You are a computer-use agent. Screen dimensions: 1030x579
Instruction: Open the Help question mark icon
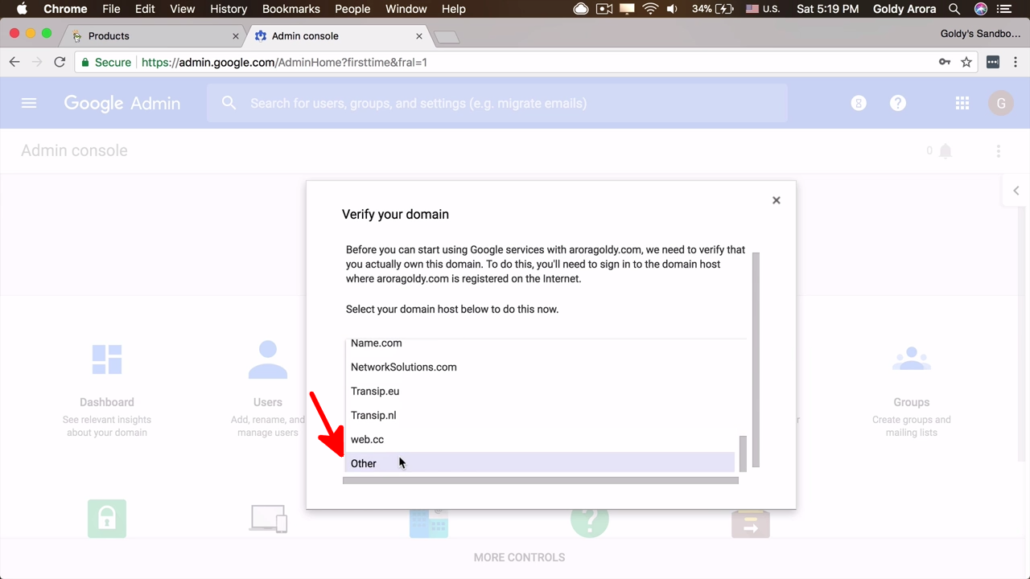click(897, 103)
